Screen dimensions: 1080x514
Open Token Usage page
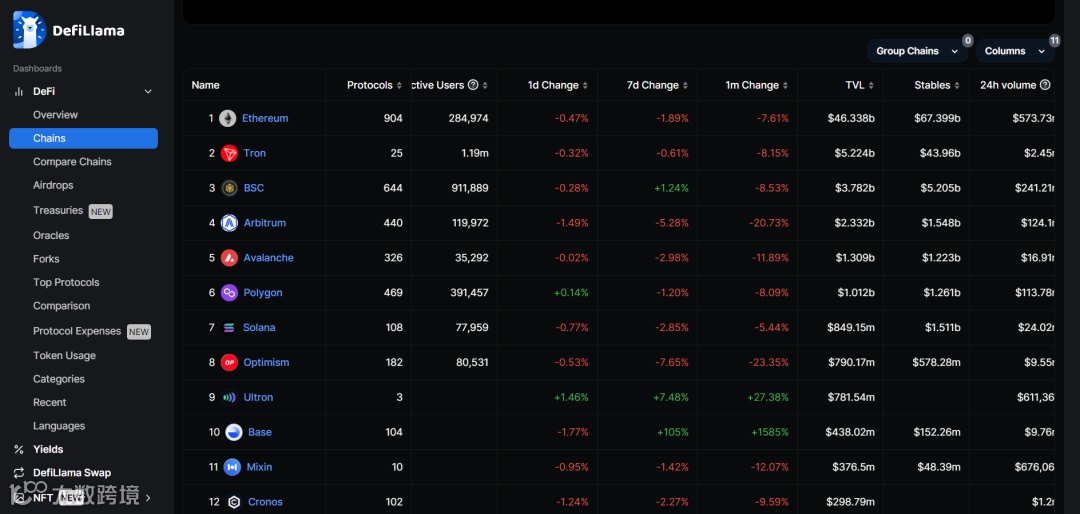(64, 356)
